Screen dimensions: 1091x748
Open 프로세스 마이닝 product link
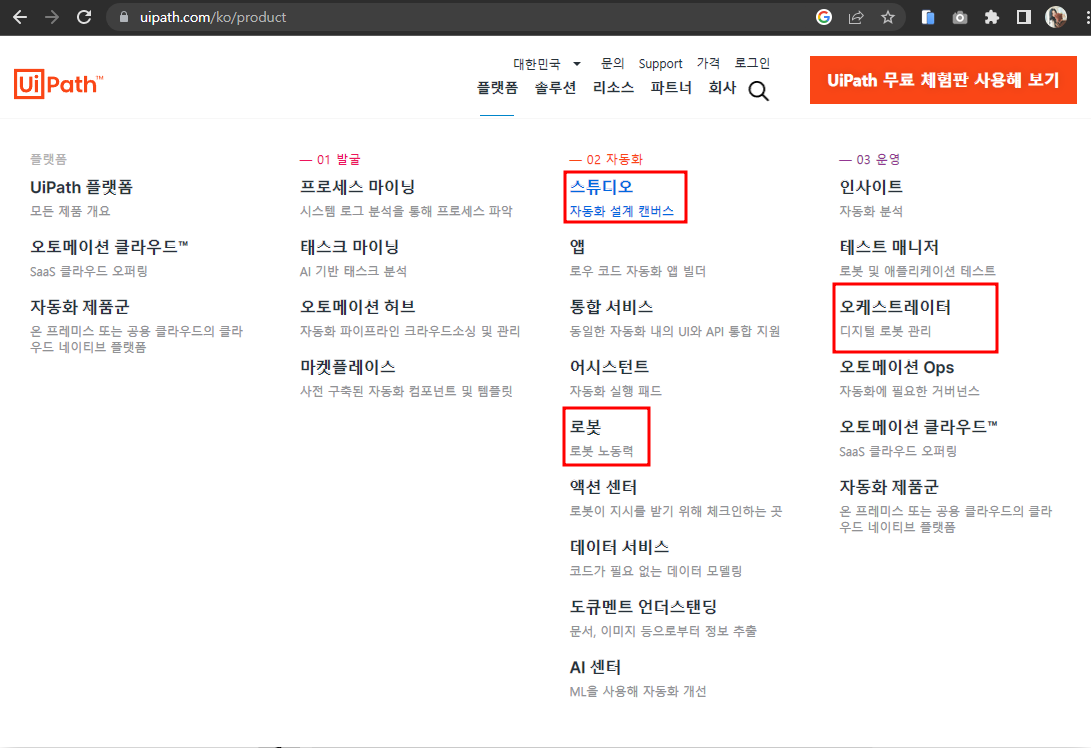coord(357,187)
